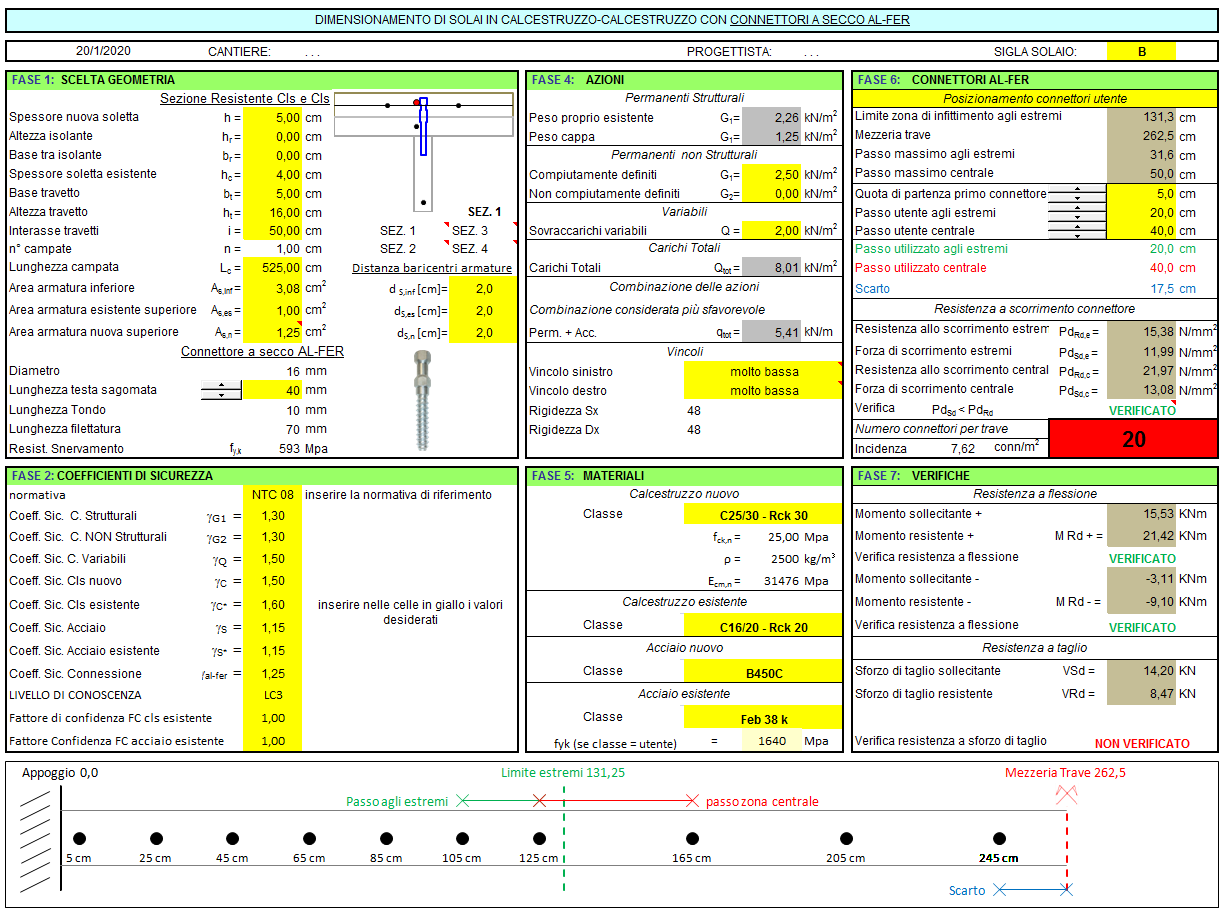
Task: Select the cross-section diagram image
Action: [423, 152]
